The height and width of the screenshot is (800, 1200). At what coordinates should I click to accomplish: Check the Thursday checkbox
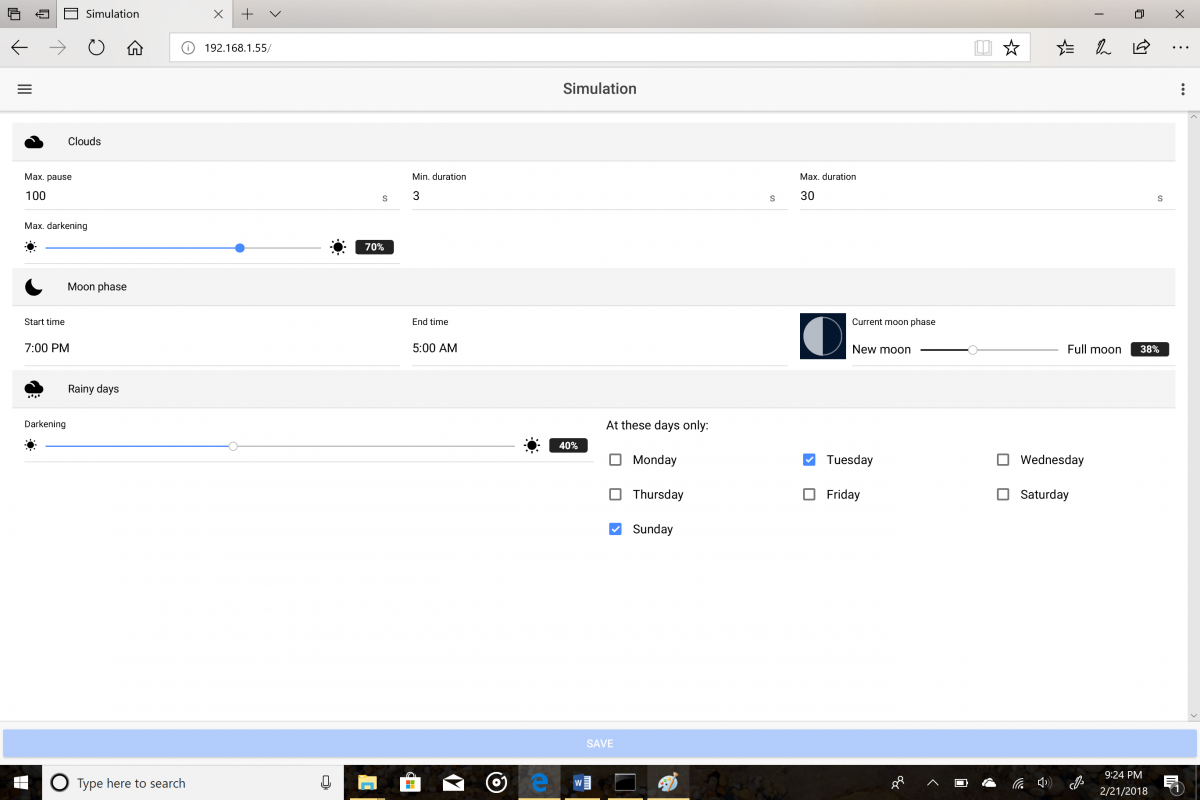[615, 495]
